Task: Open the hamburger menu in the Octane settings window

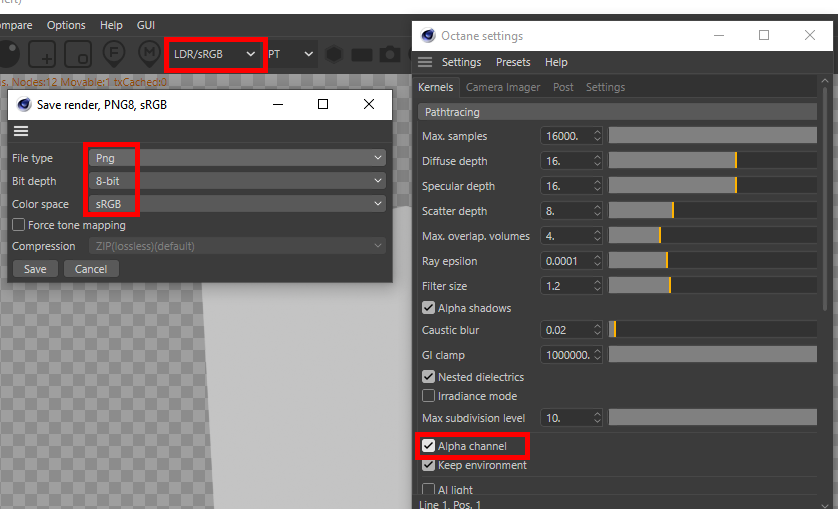Action: [425, 62]
